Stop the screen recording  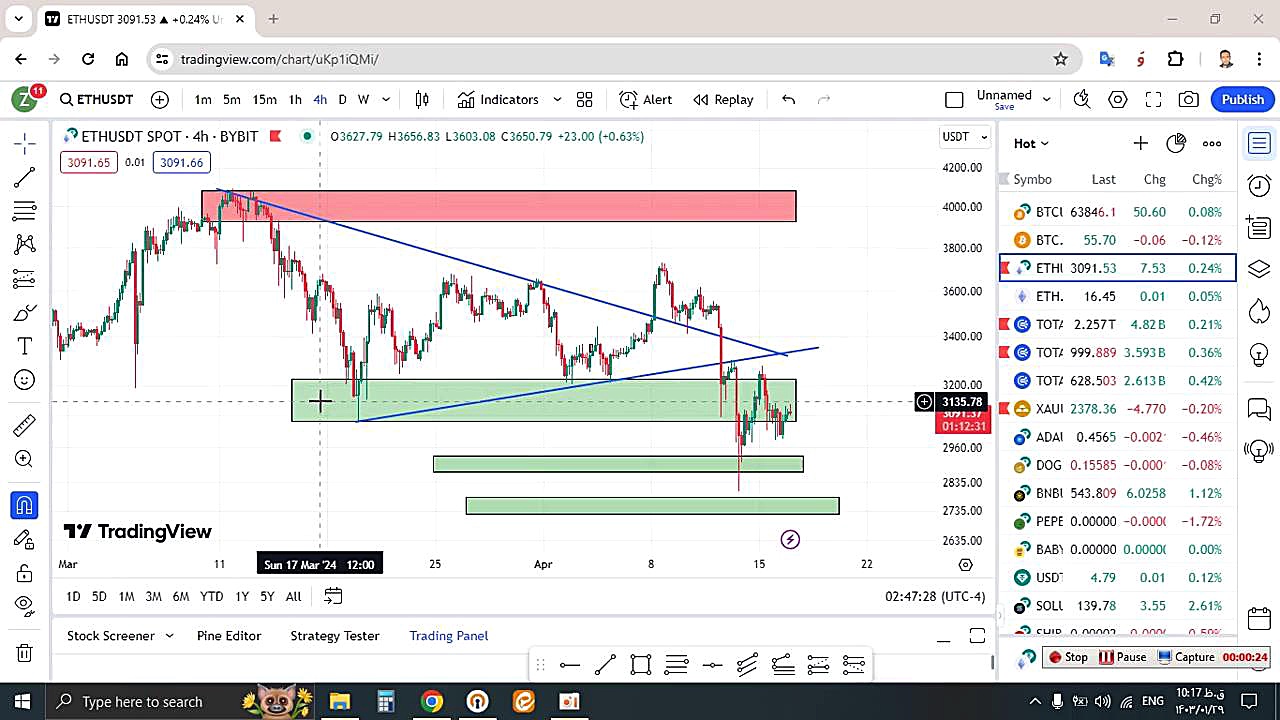click(1068, 657)
